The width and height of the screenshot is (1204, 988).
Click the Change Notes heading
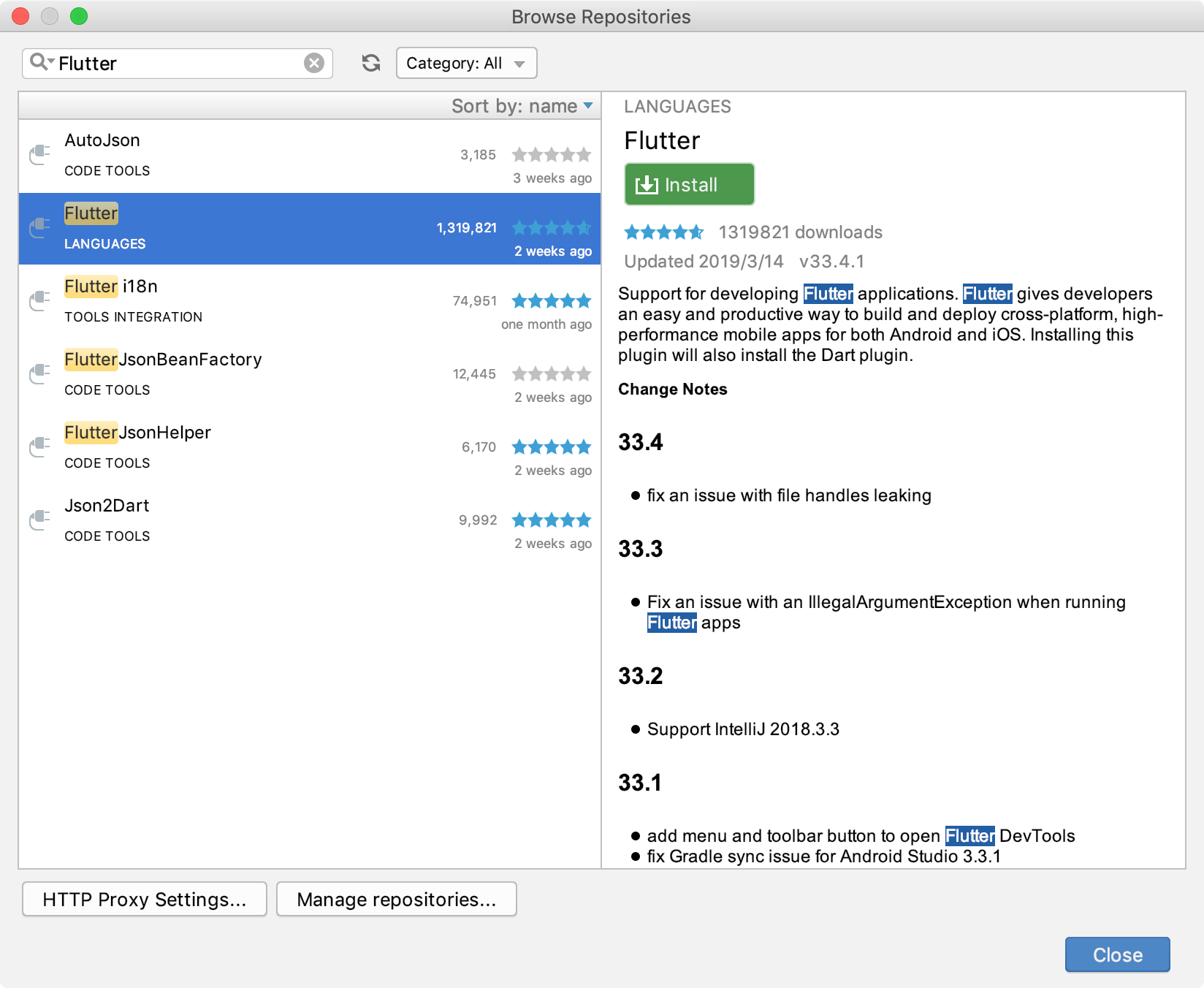[672, 389]
